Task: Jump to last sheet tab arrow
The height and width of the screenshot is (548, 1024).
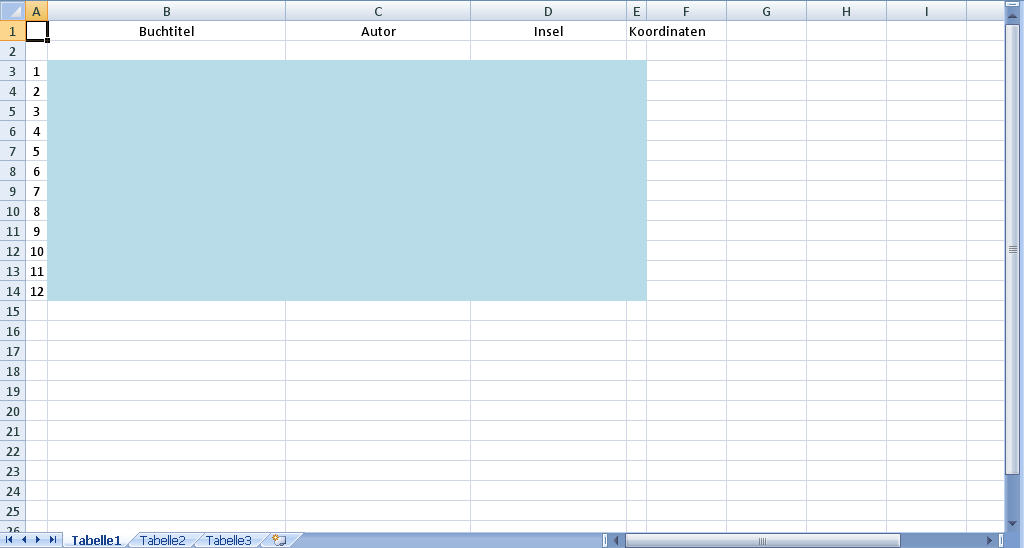Action: tap(53, 540)
